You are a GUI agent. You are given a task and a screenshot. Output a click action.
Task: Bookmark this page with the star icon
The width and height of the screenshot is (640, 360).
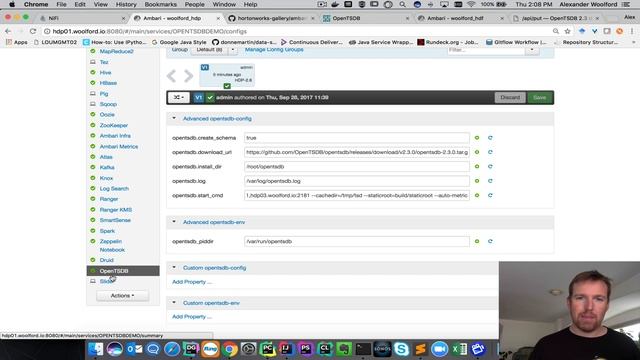coord(567,31)
